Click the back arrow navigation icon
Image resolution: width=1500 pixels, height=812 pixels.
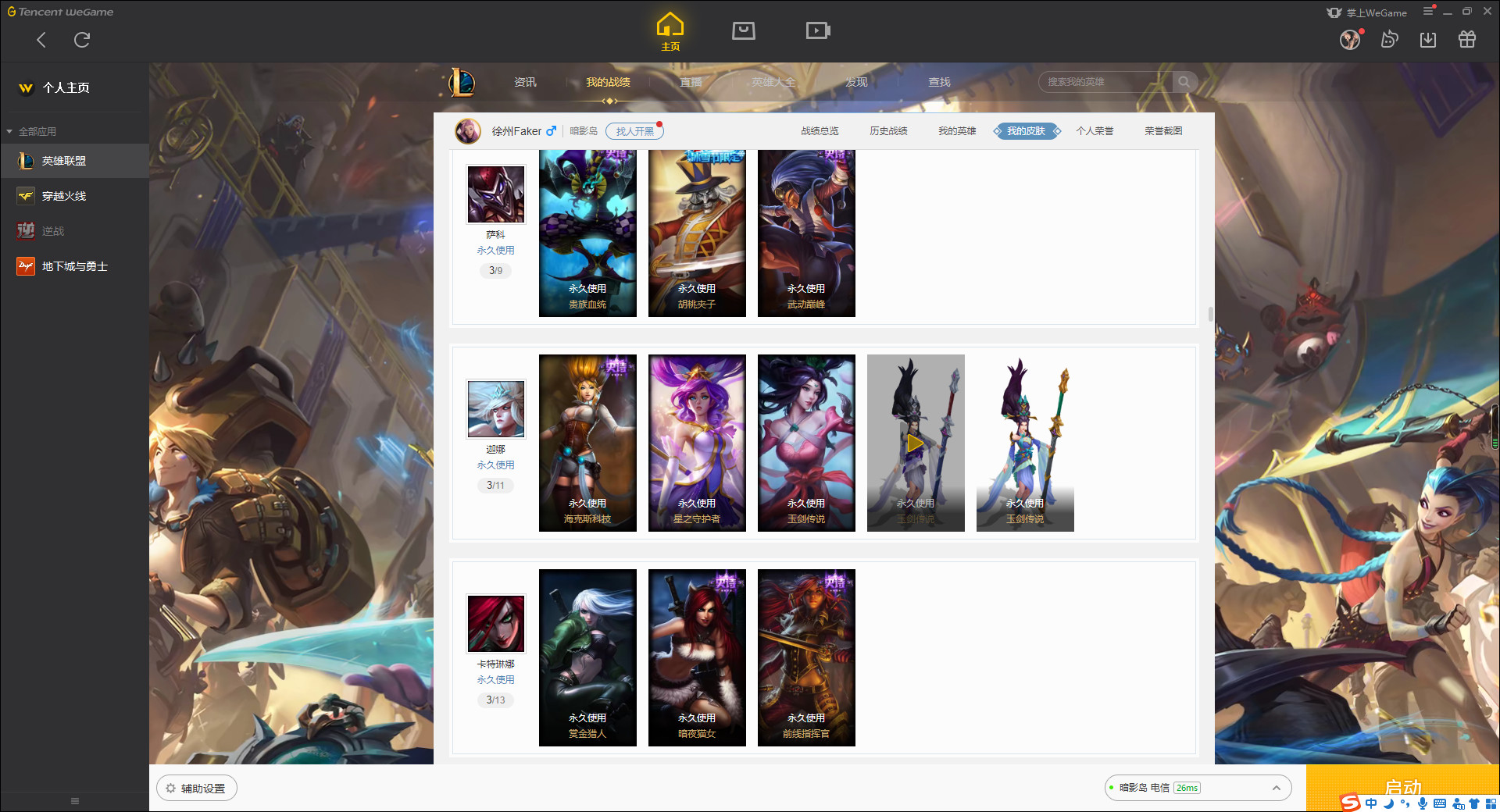tap(41, 40)
